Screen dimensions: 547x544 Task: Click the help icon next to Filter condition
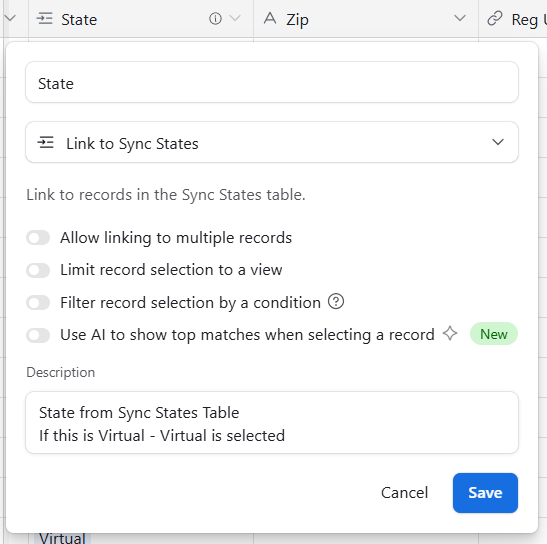[x=336, y=301]
